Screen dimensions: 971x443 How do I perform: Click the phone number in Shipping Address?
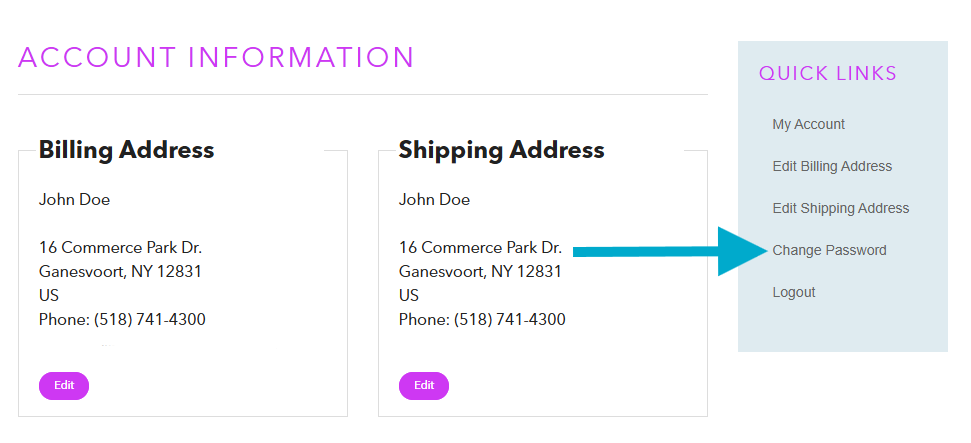click(510, 320)
